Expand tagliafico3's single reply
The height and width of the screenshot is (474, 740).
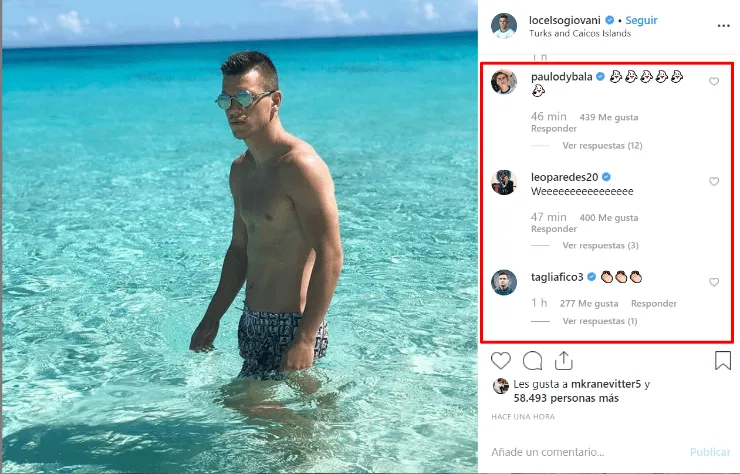pos(599,321)
